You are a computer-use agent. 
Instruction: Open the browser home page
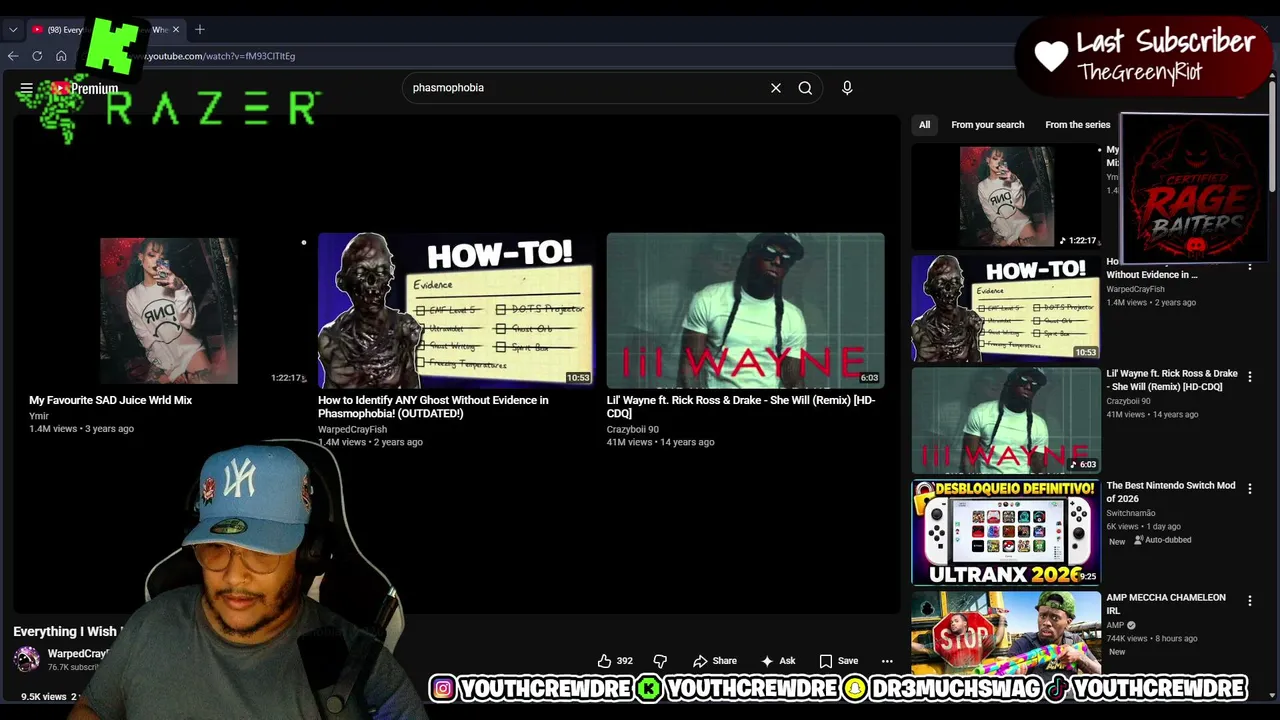point(61,56)
